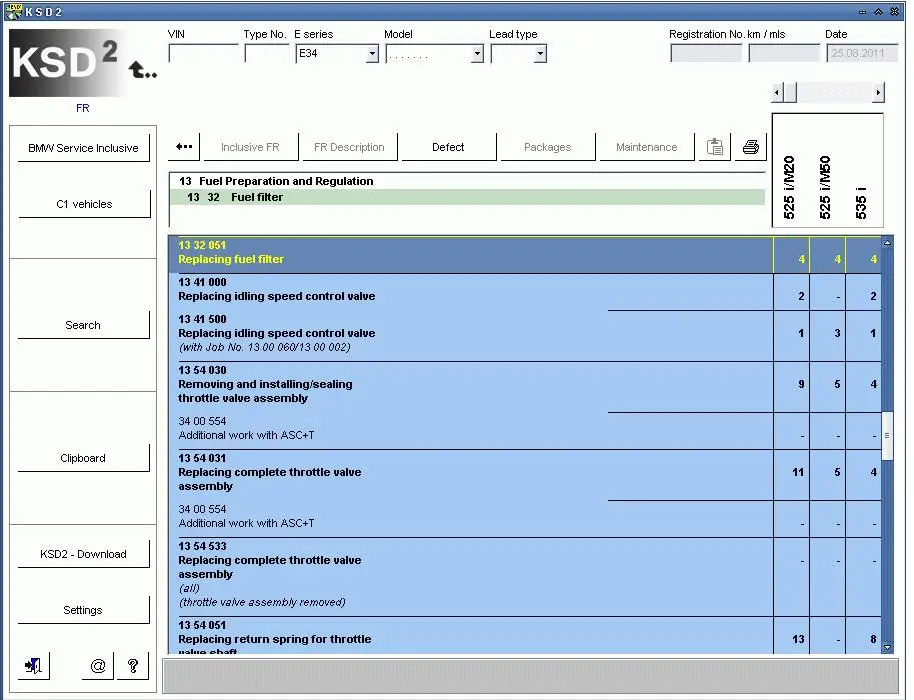This screenshot has width=914, height=700.
Task: Click value 13 for job 13 54 051
Action: click(x=798, y=639)
